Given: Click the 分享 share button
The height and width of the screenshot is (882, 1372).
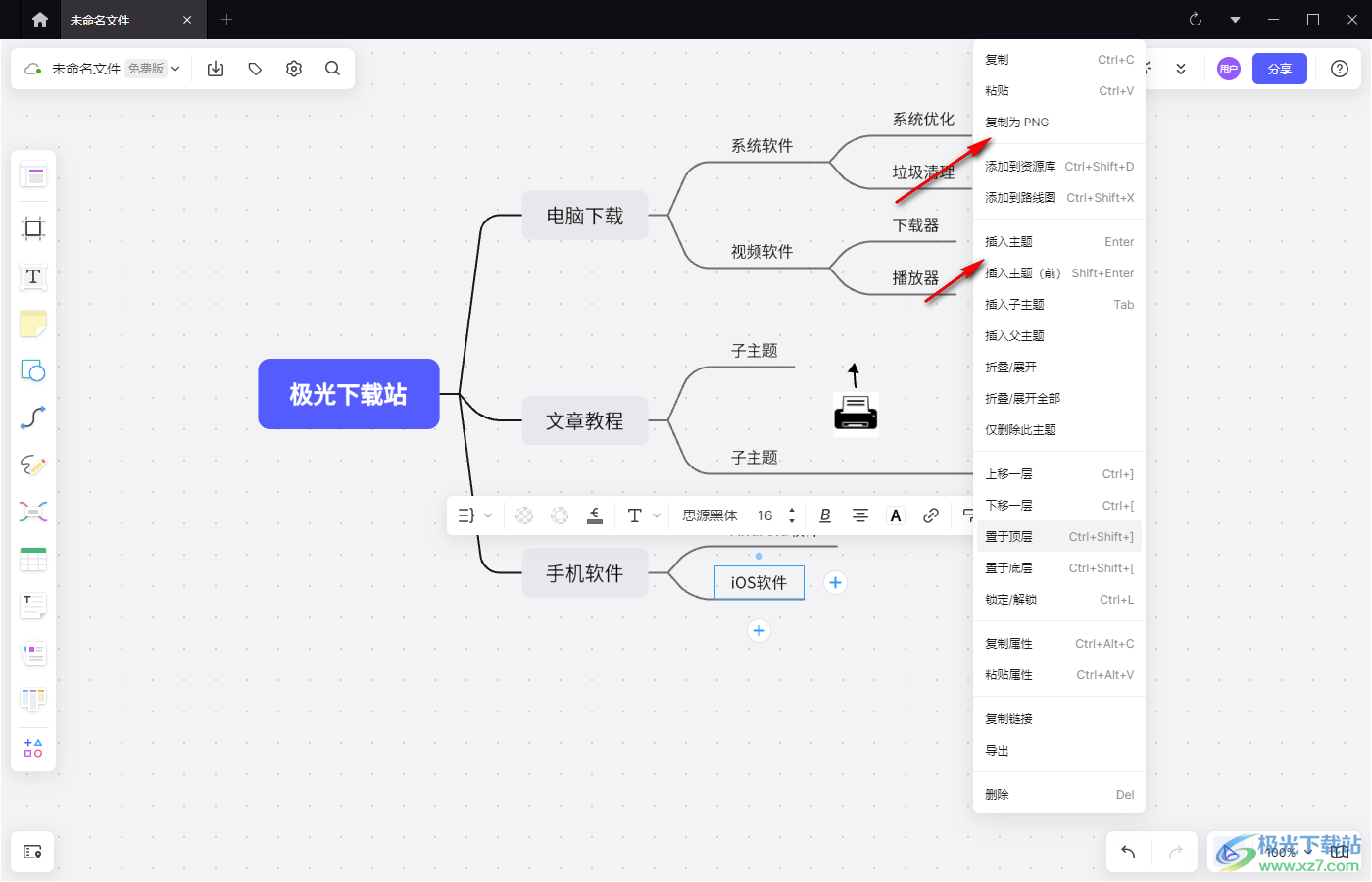Looking at the screenshot, I should [1280, 69].
